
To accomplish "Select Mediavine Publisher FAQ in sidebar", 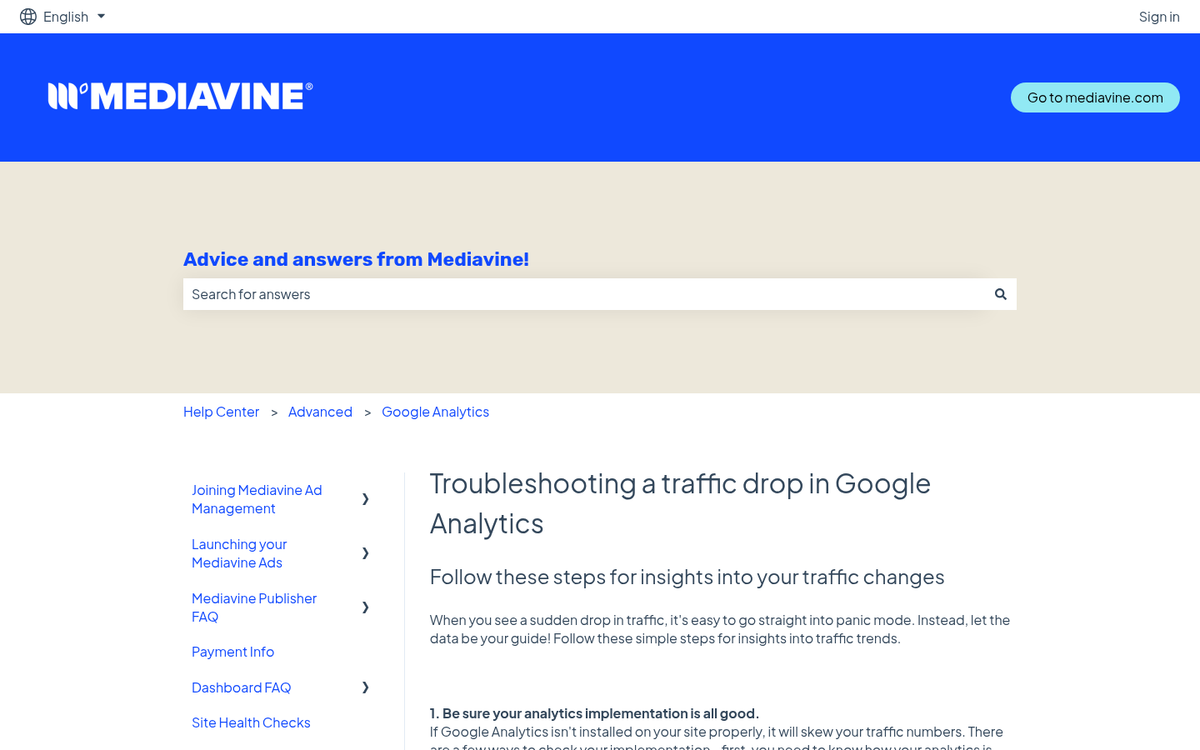I will [x=254, y=607].
